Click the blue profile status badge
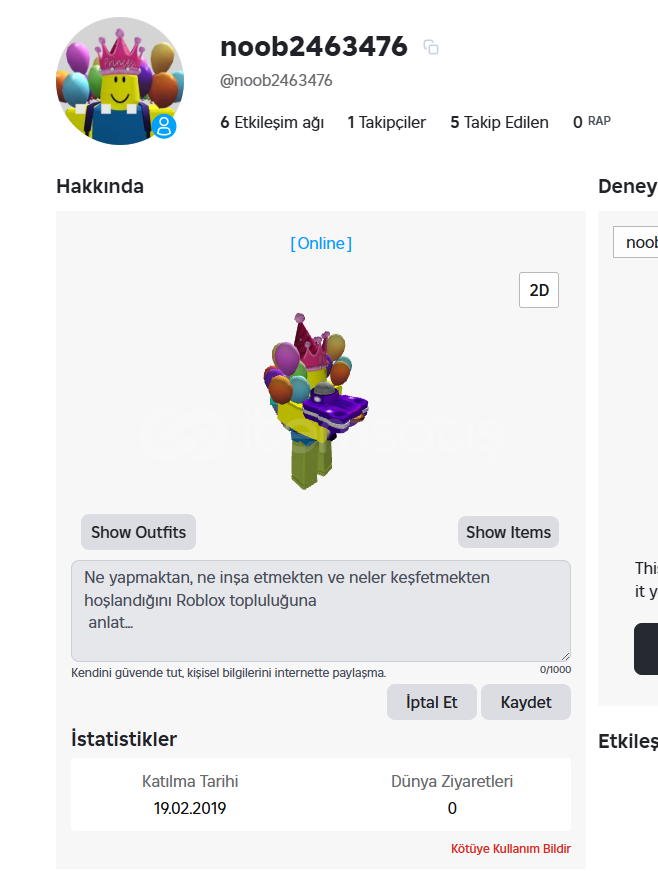The width and height of the screenshot is (658, 871). (x=164, y=126)
